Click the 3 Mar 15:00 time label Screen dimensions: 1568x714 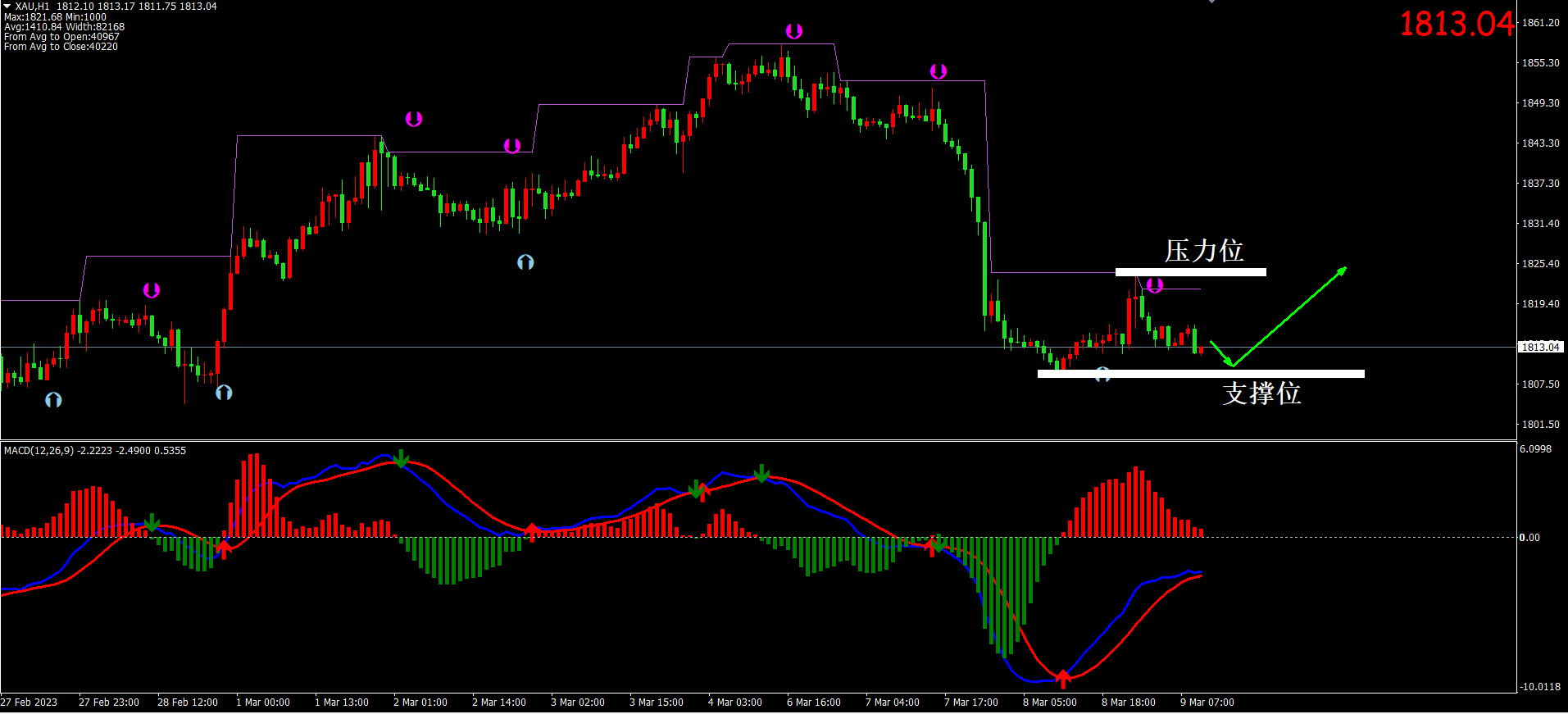tap(657, 703)
